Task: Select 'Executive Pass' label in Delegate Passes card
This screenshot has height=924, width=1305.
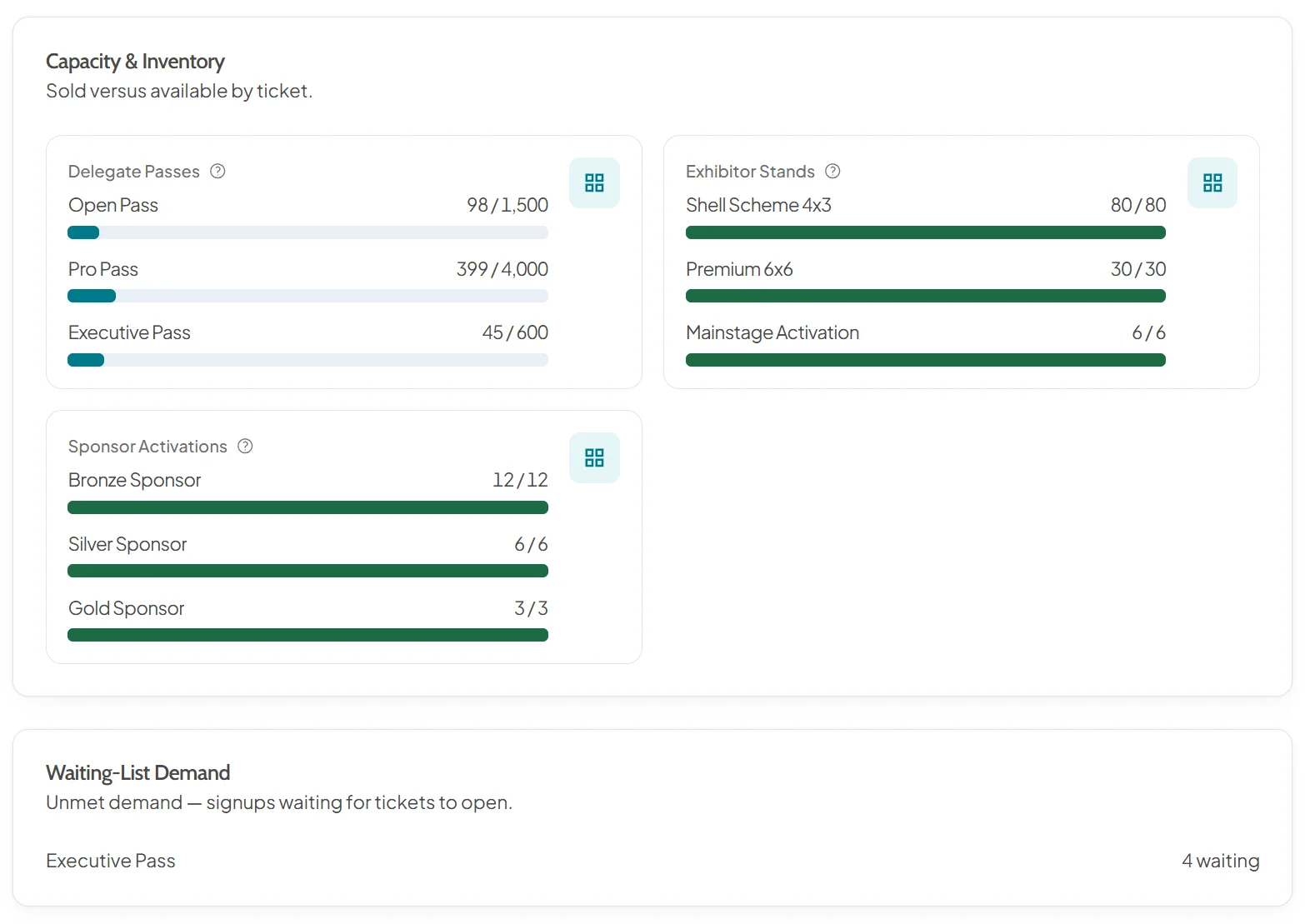Action: [129, 332]
